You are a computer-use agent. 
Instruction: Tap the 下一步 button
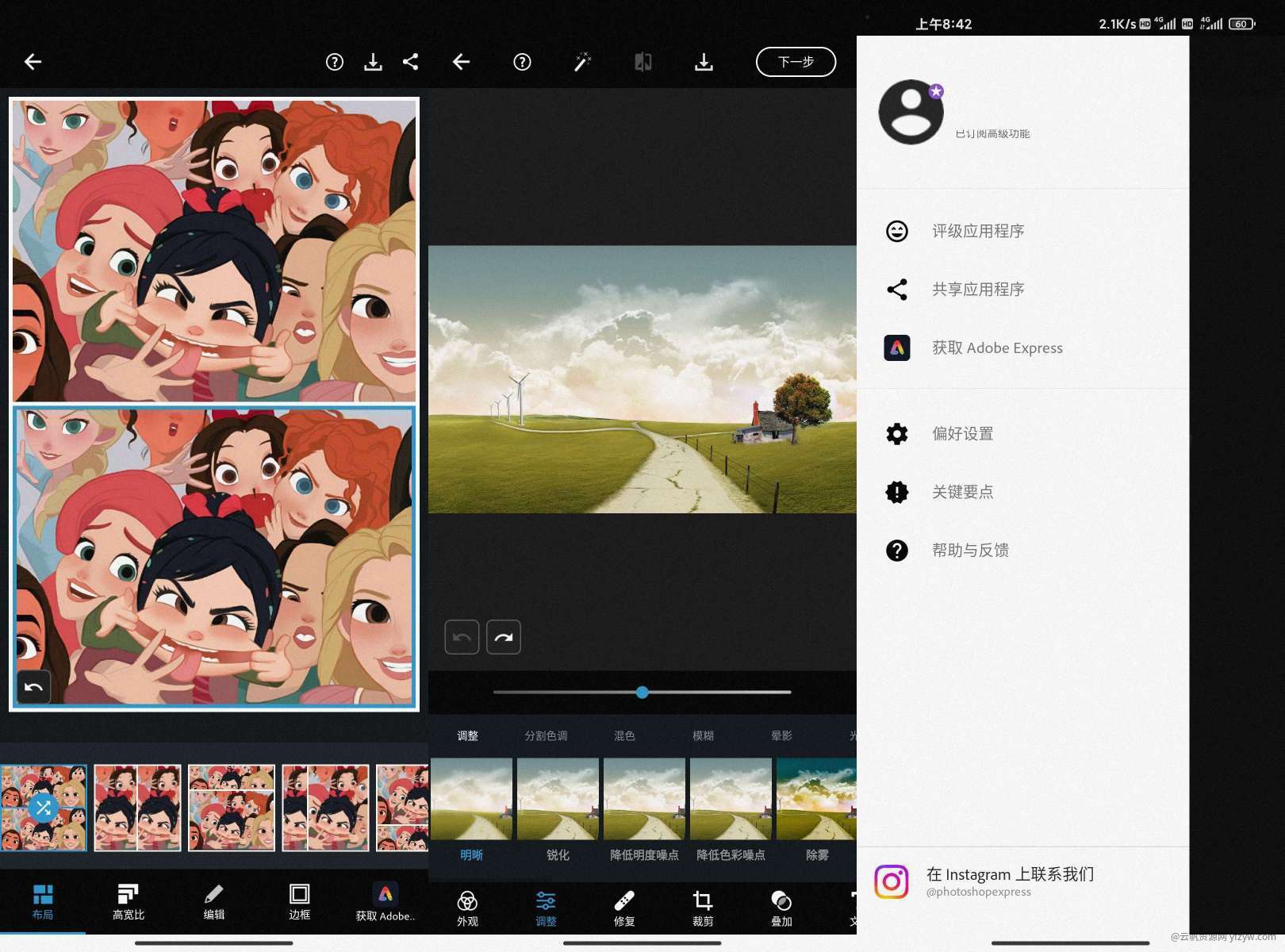(x=796, y=62)
